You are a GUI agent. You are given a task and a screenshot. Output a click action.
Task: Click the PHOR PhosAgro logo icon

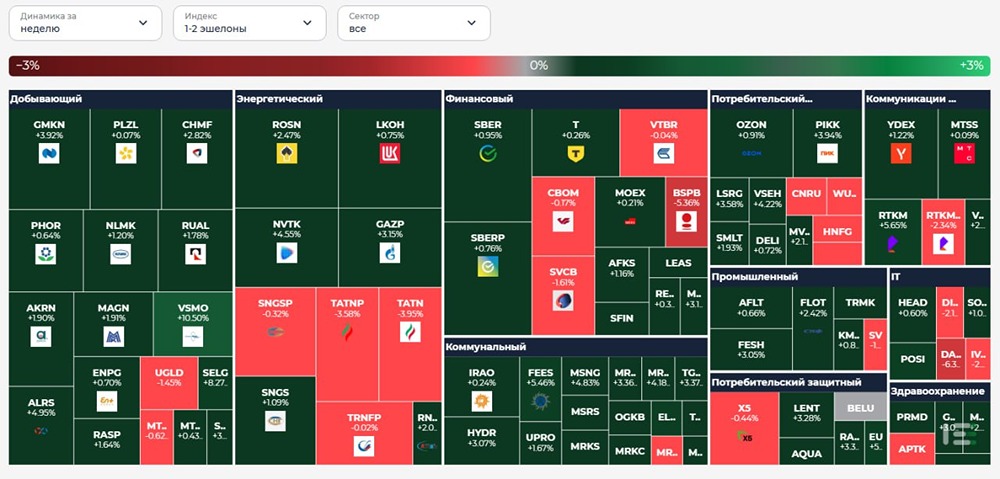point(45,254)
